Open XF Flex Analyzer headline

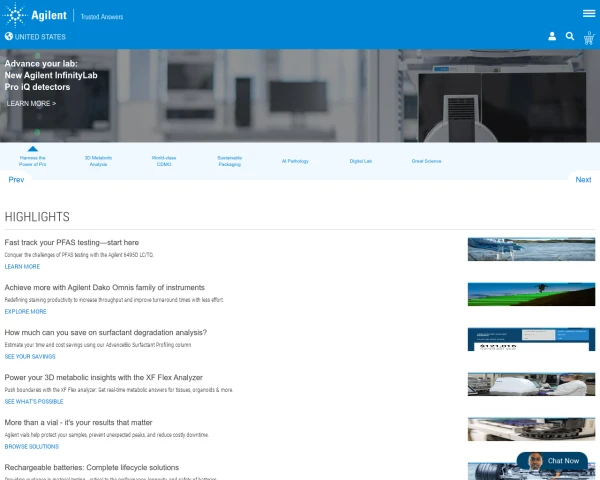click(104, 377)
